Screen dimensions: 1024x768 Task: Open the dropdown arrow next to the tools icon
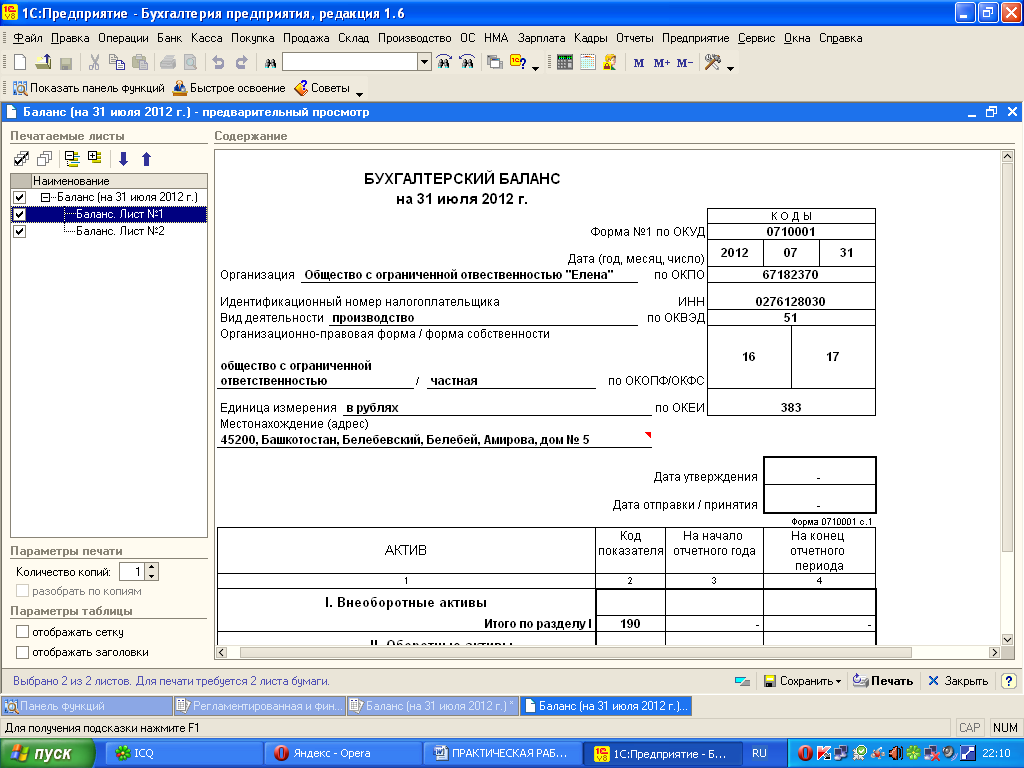(730, 67)
